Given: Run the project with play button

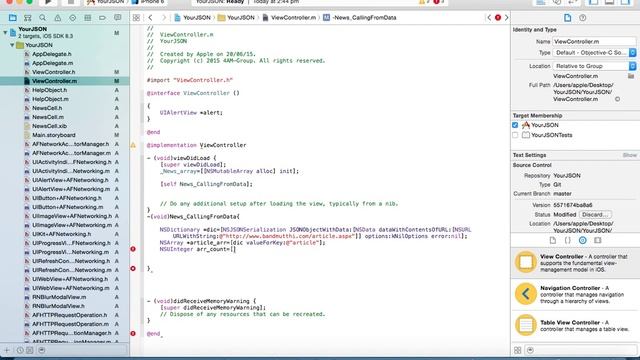Looking at the screenshot, I should [48, 2].
